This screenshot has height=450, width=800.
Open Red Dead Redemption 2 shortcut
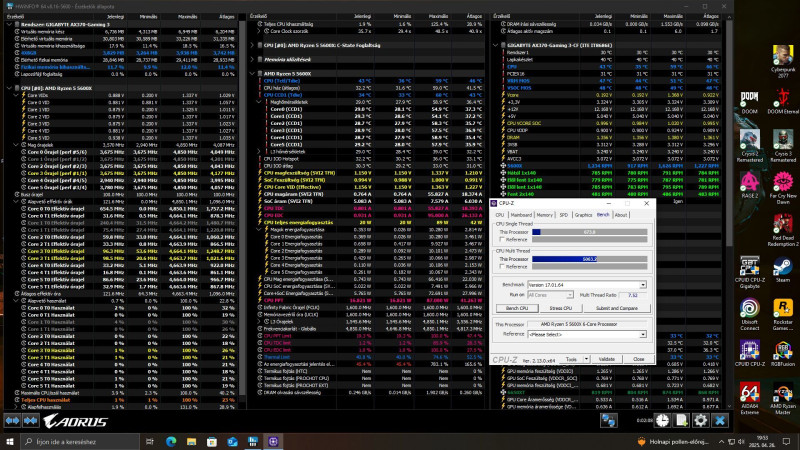(x=783, y=231)
